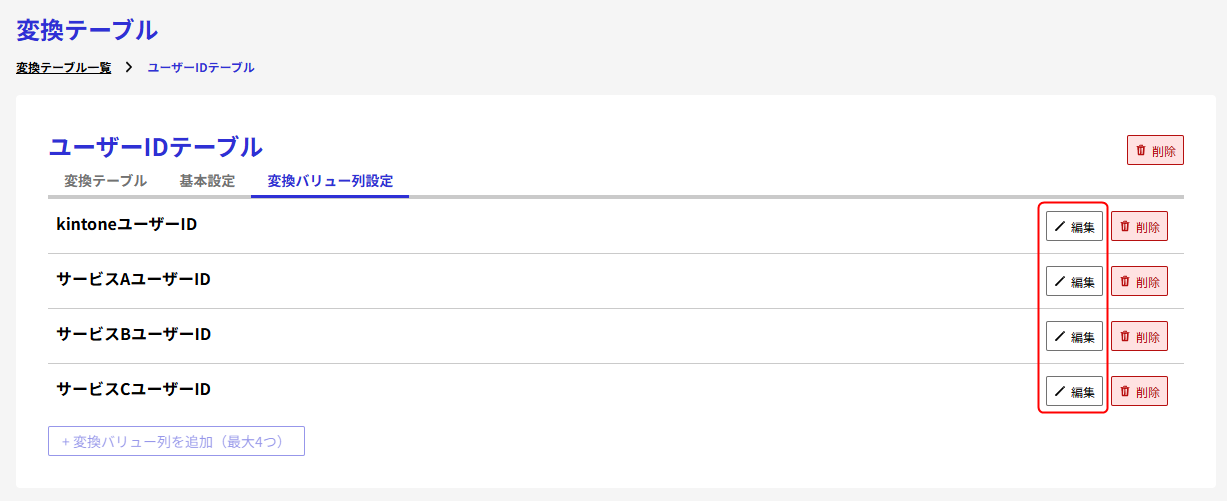Switch to the 変換テーブル tab

[x=105, y=181]
